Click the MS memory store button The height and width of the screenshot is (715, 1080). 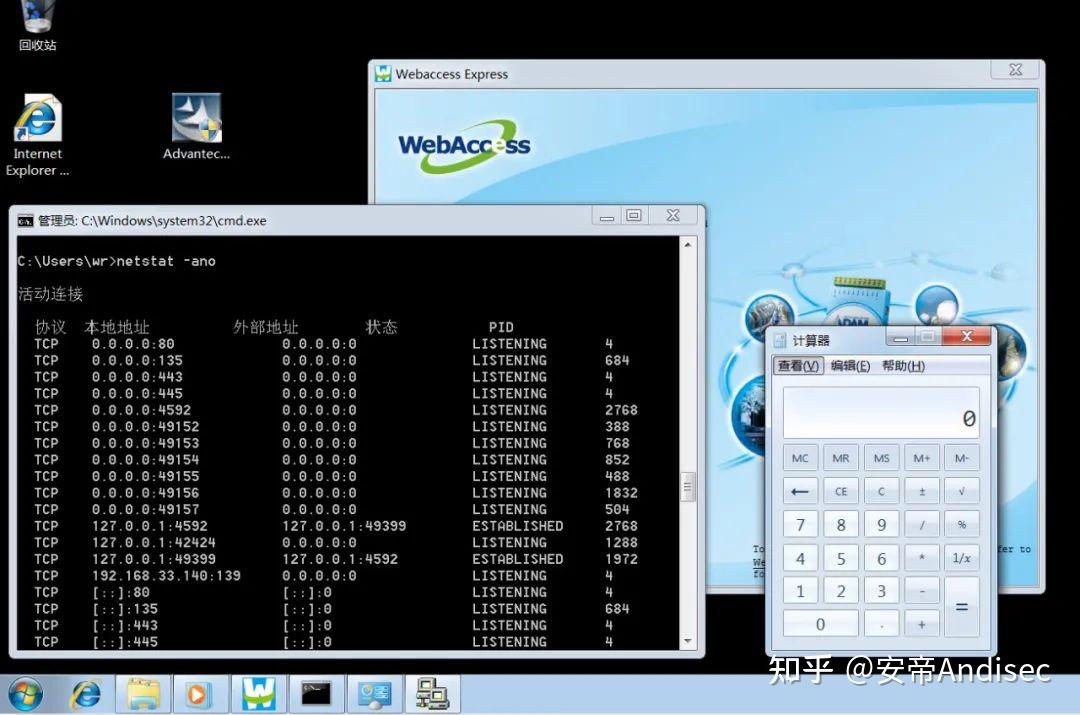(882, 458)
